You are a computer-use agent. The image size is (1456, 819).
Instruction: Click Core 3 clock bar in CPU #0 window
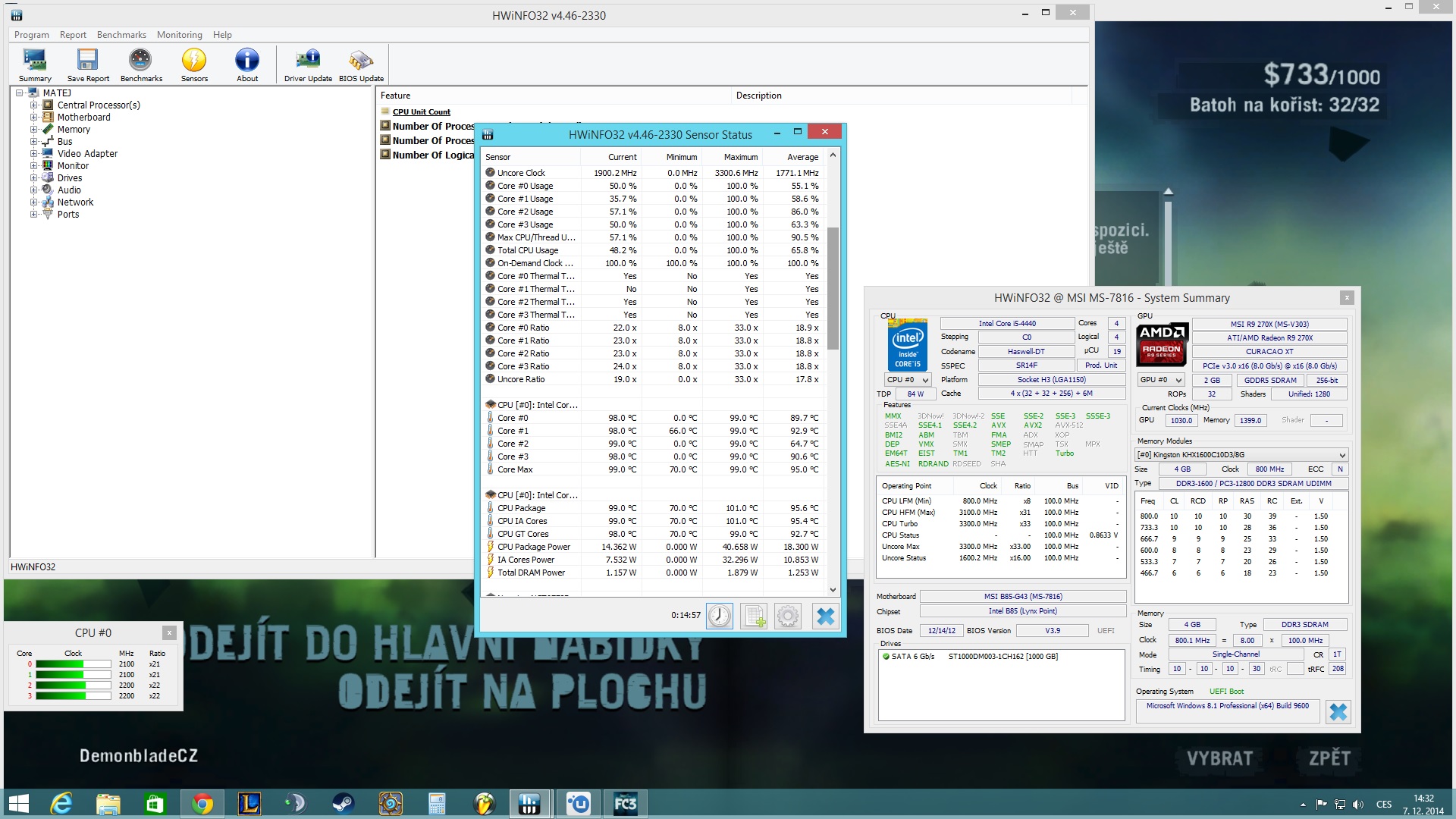73,696
